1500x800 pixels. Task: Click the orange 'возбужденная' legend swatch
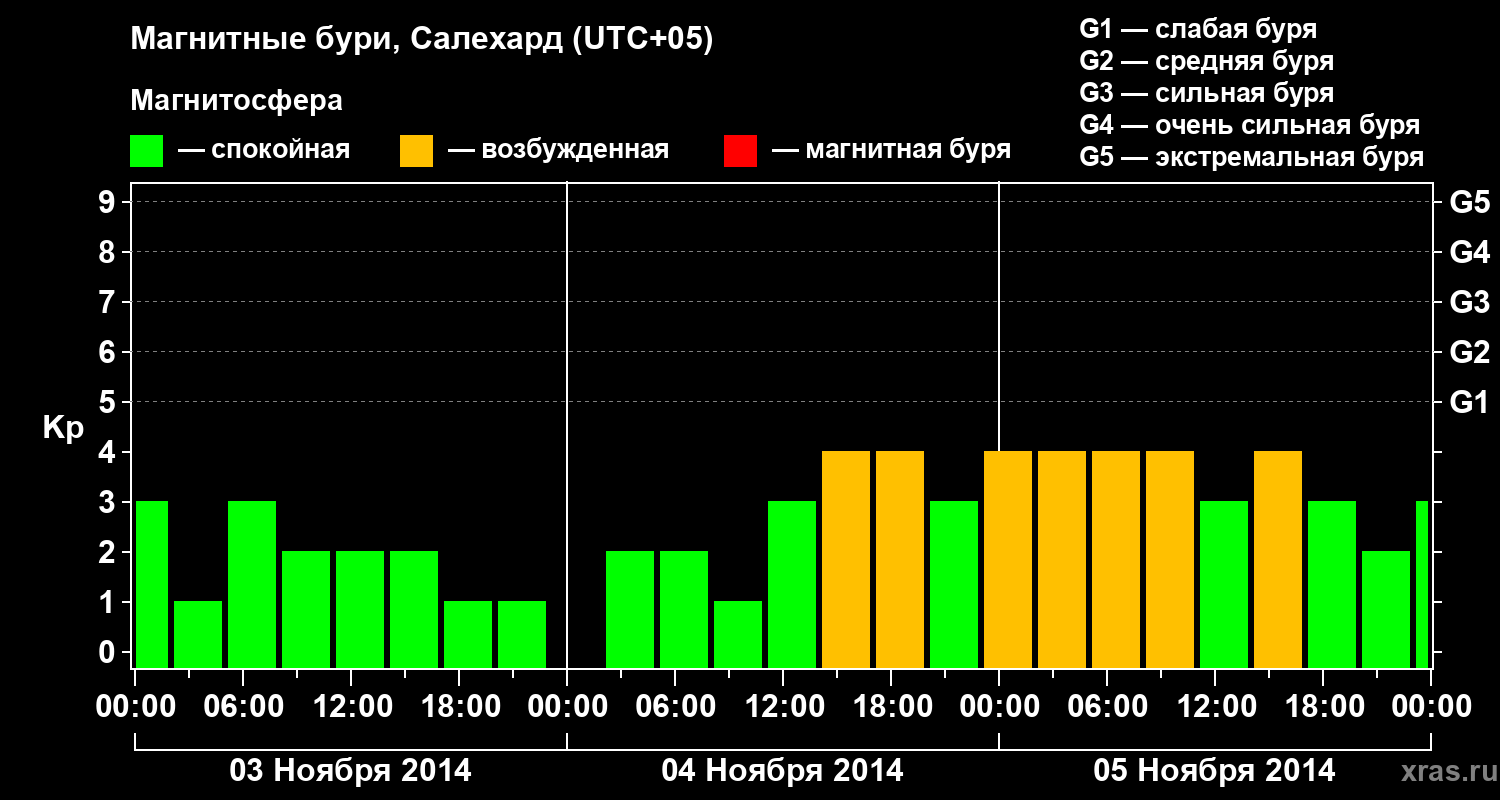[x=417, y=151]
